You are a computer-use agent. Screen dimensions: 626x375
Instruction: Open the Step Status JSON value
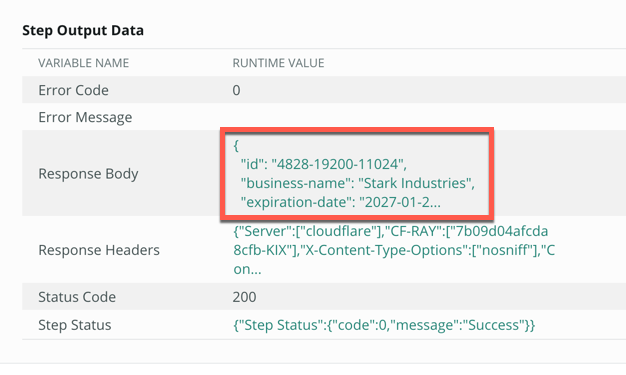click(x=384, y=325)
